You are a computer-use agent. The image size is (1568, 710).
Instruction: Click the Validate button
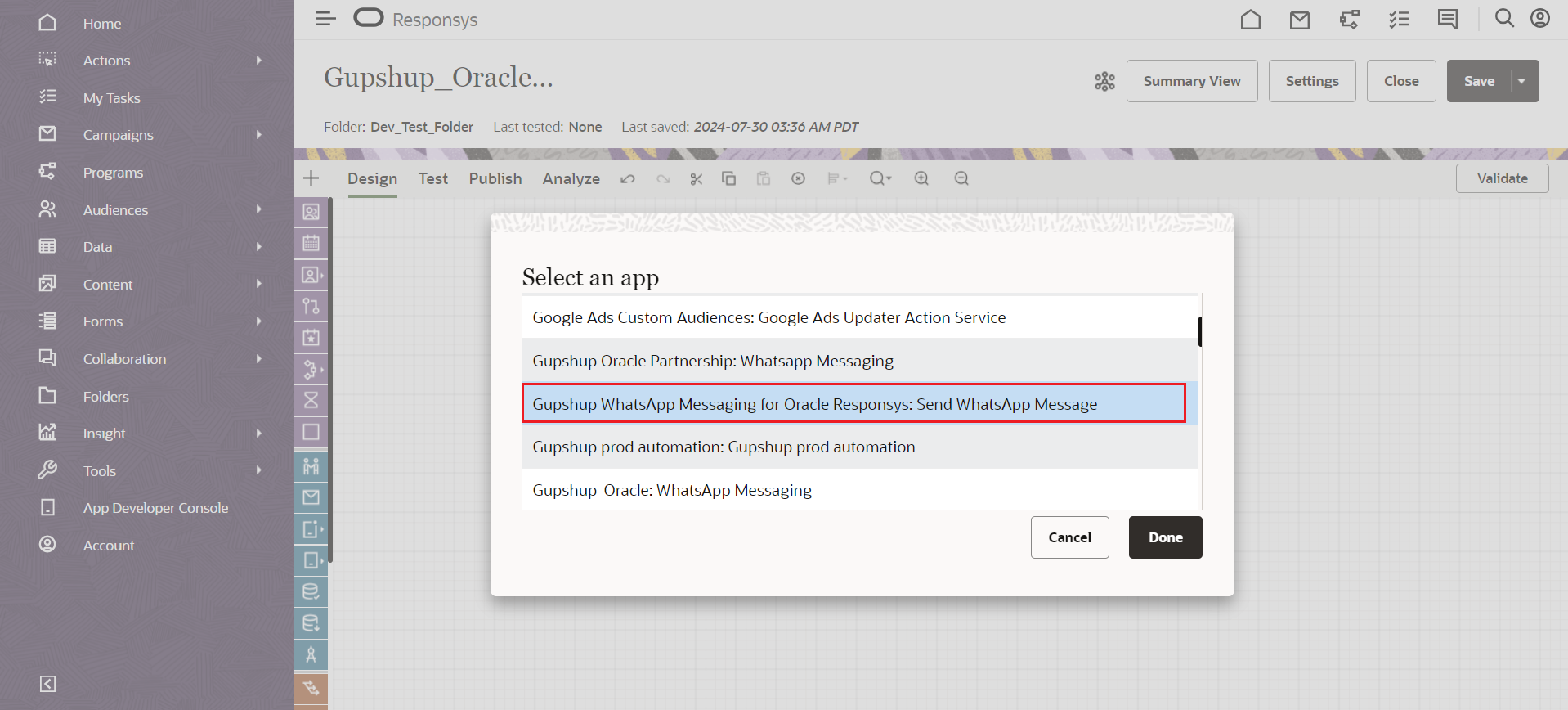(x=1502, y=178)
